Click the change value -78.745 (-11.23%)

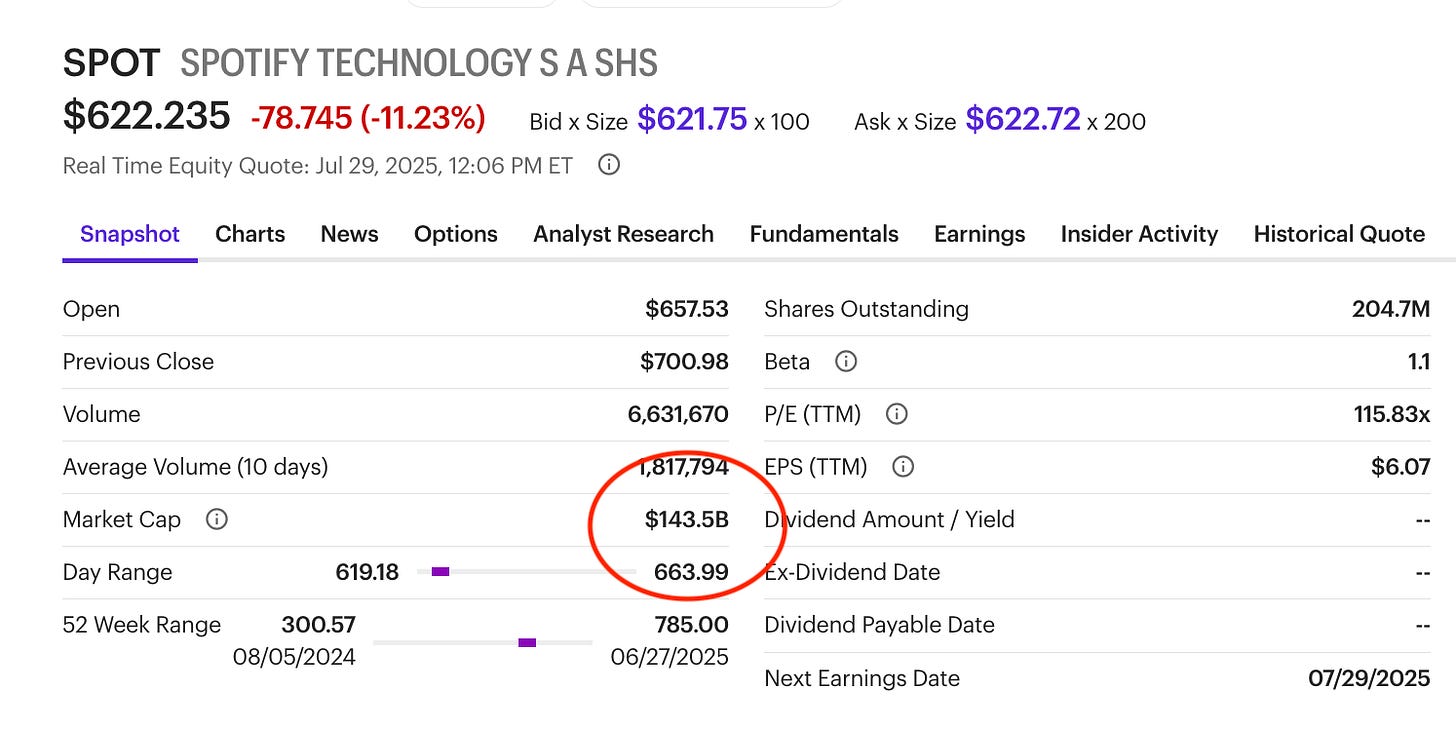coord(368,118)
